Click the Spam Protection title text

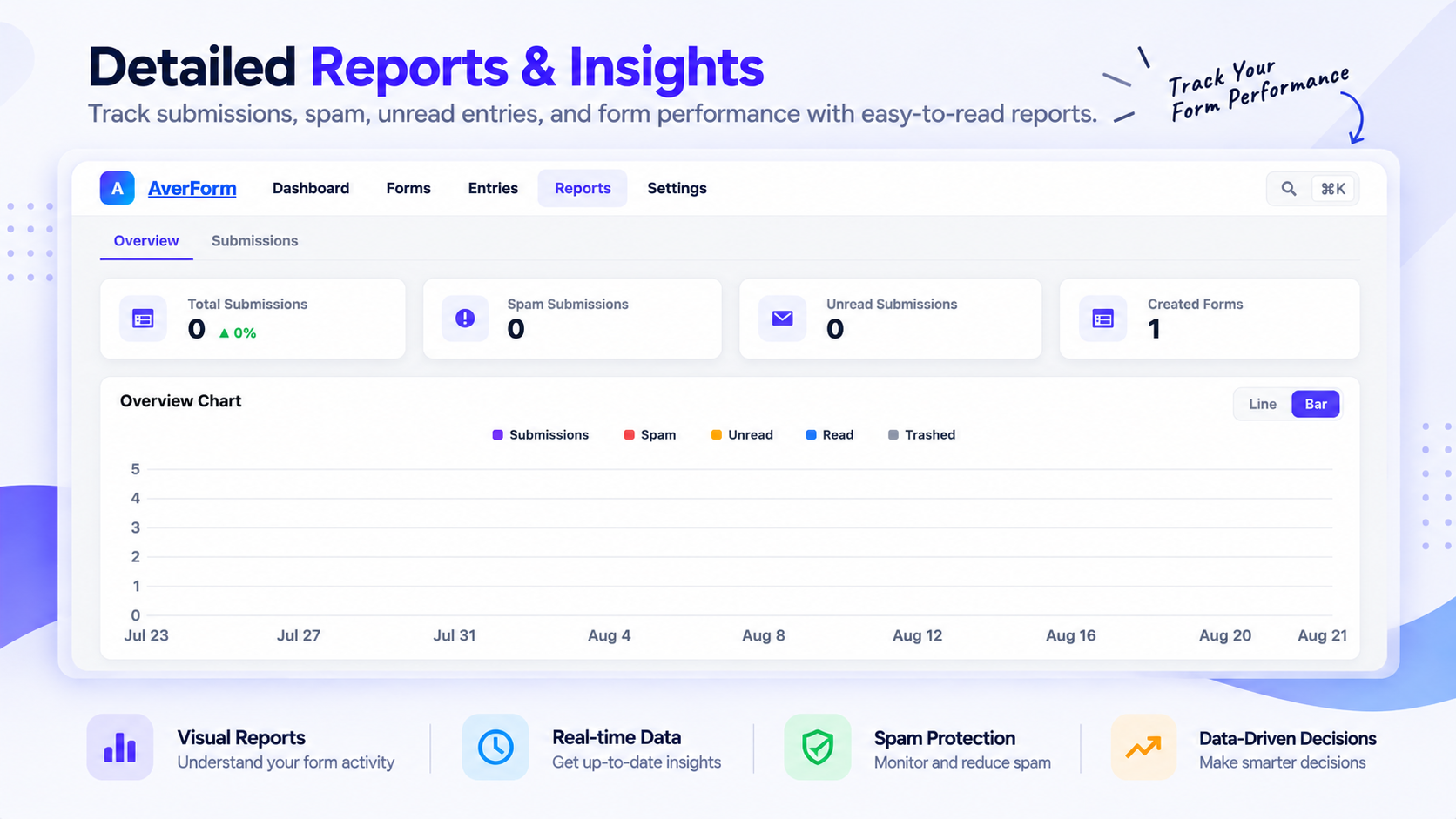(945, 738)
